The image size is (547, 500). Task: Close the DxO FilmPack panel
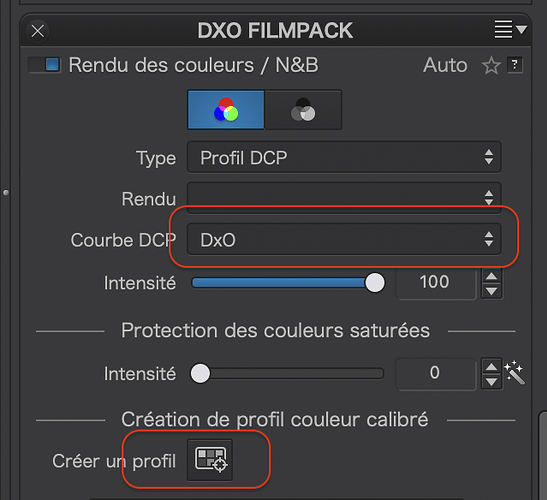click(x=38, y=31)
